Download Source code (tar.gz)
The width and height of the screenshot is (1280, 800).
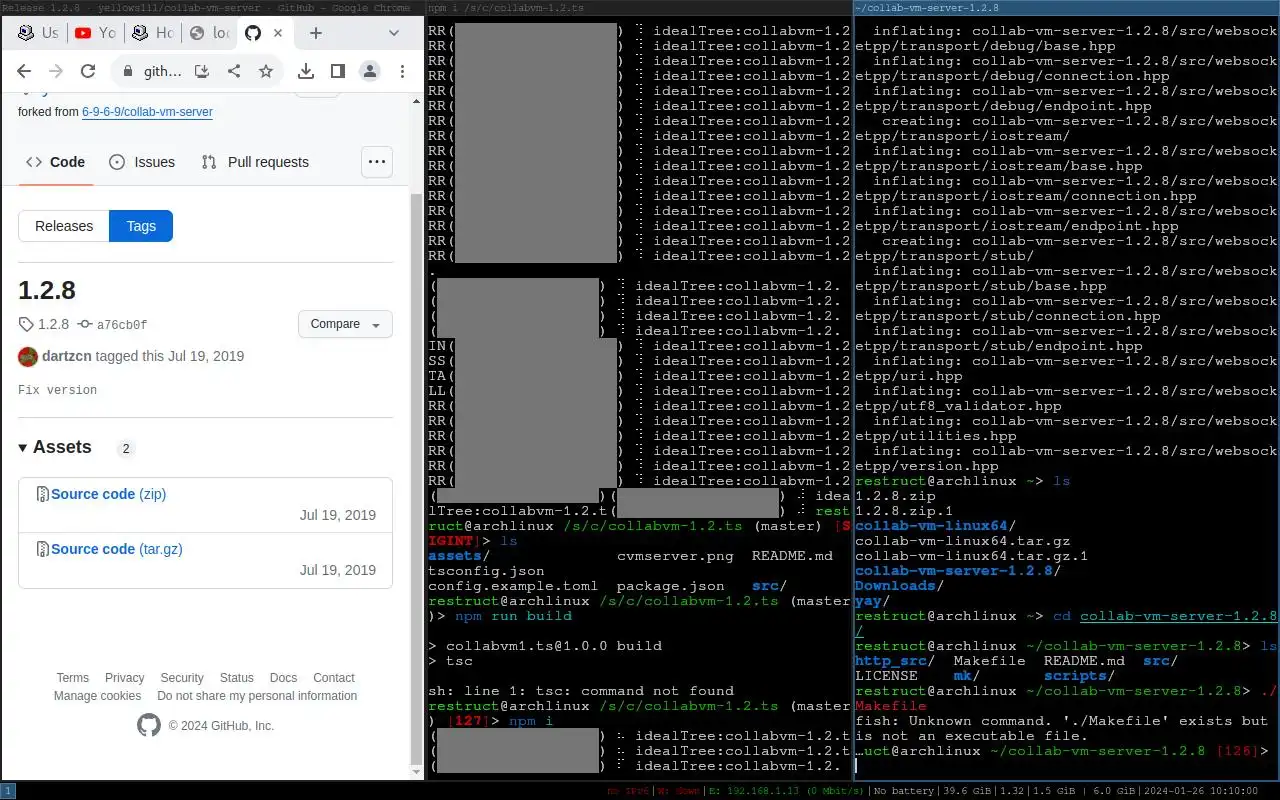point(117,549)
